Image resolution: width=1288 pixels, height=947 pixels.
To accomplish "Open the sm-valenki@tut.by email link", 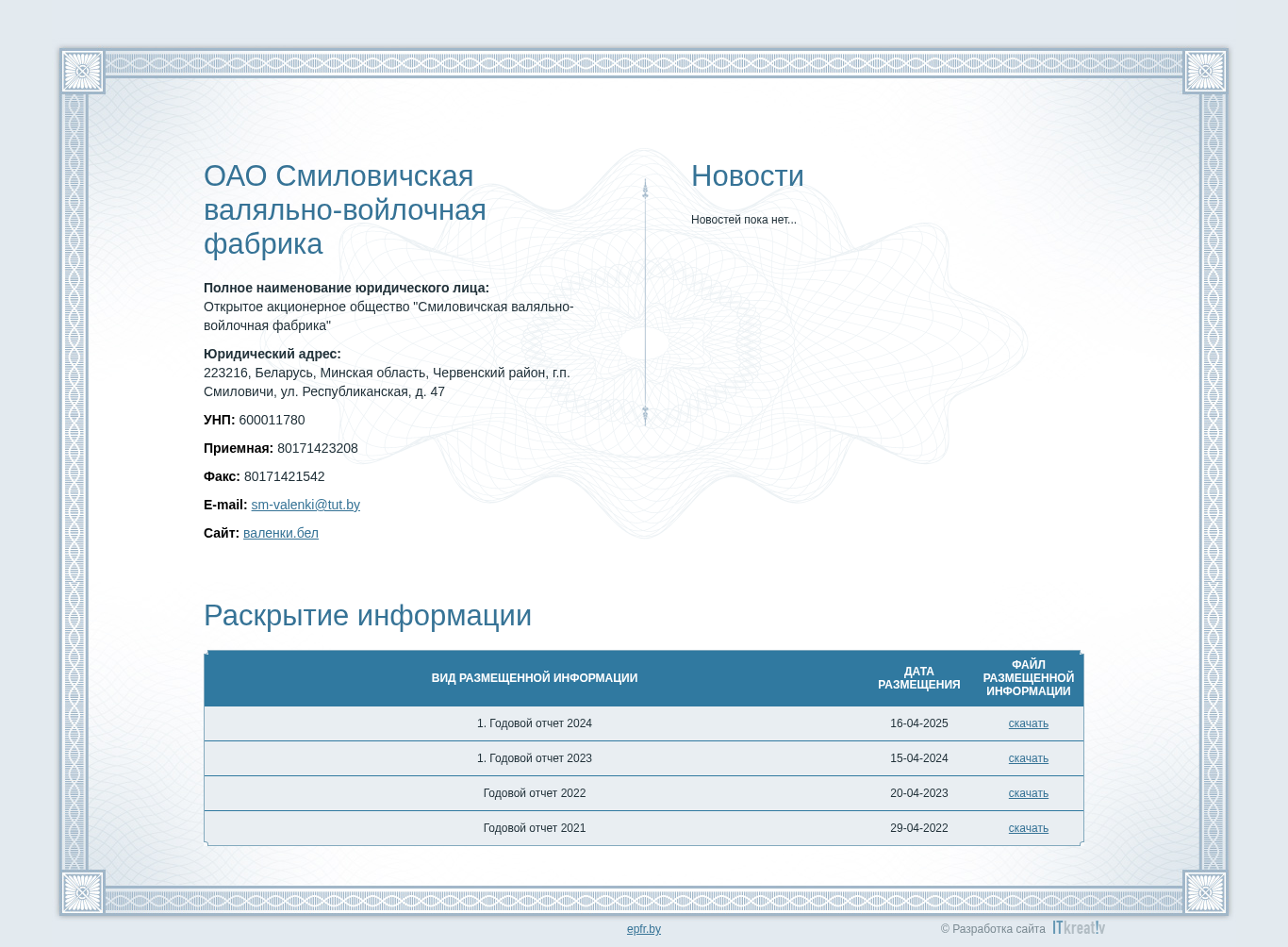I will click(x=305, y=505).
